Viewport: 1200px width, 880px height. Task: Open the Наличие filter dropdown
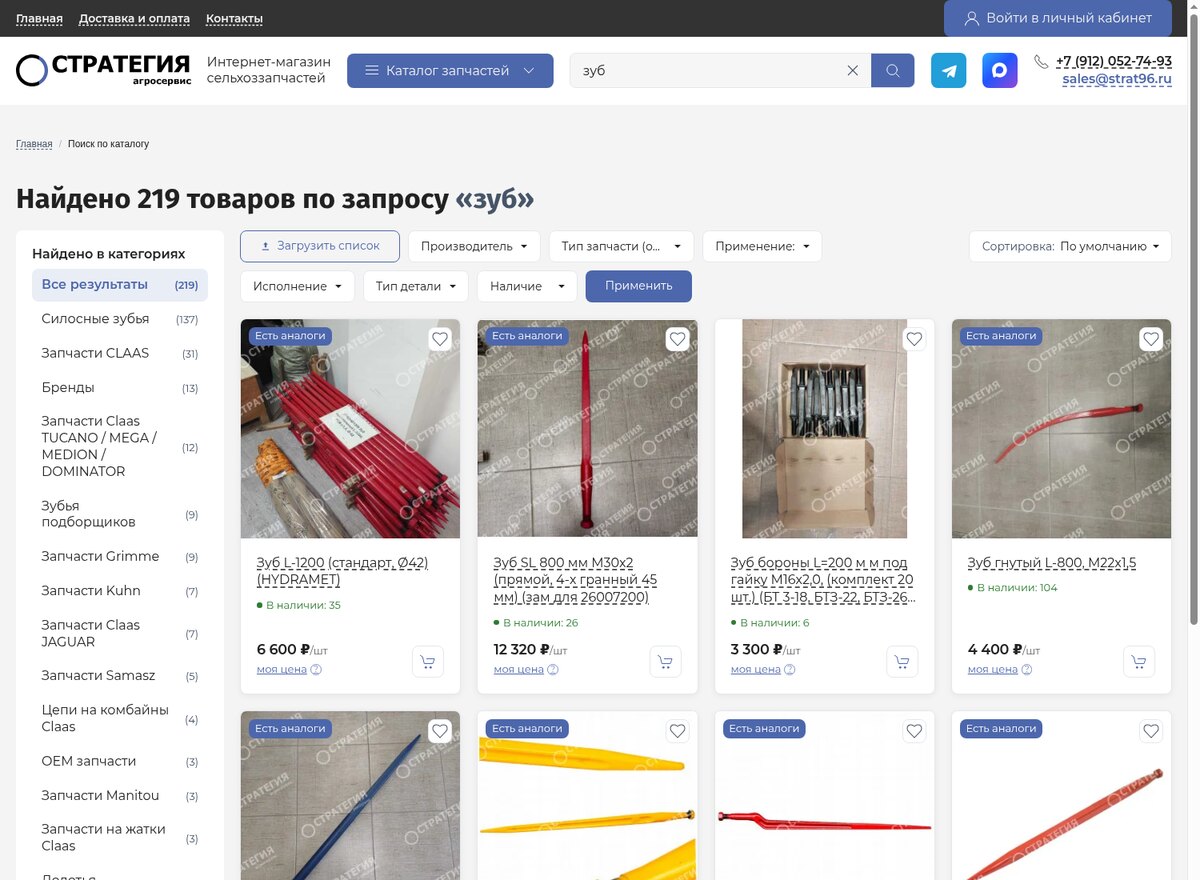pyautogui.click(x=527, y=286)
